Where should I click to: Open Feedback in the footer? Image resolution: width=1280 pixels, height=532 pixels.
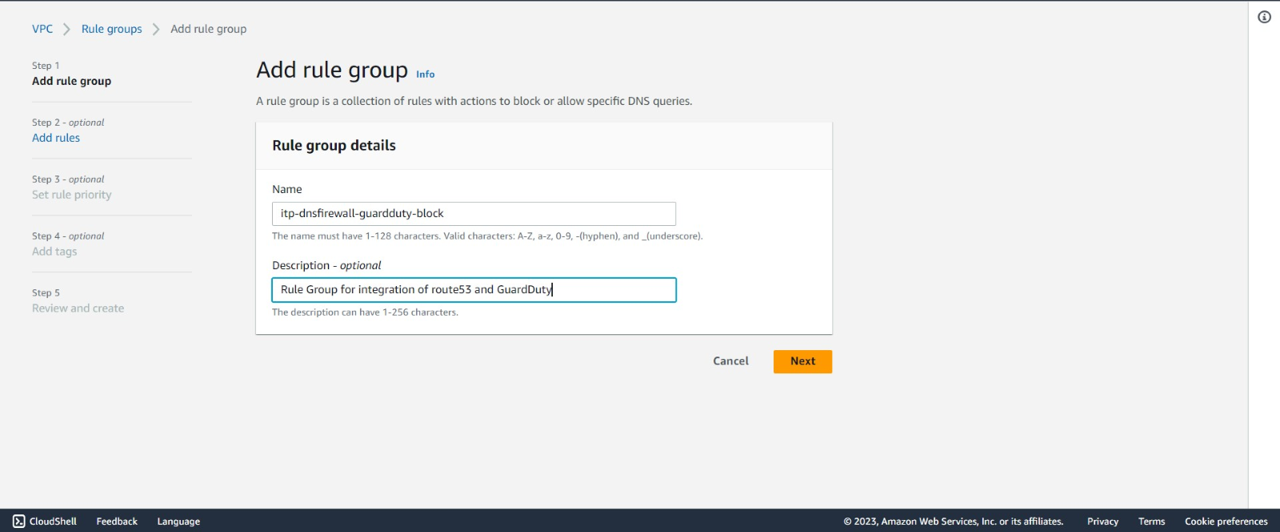coord(117,521)
